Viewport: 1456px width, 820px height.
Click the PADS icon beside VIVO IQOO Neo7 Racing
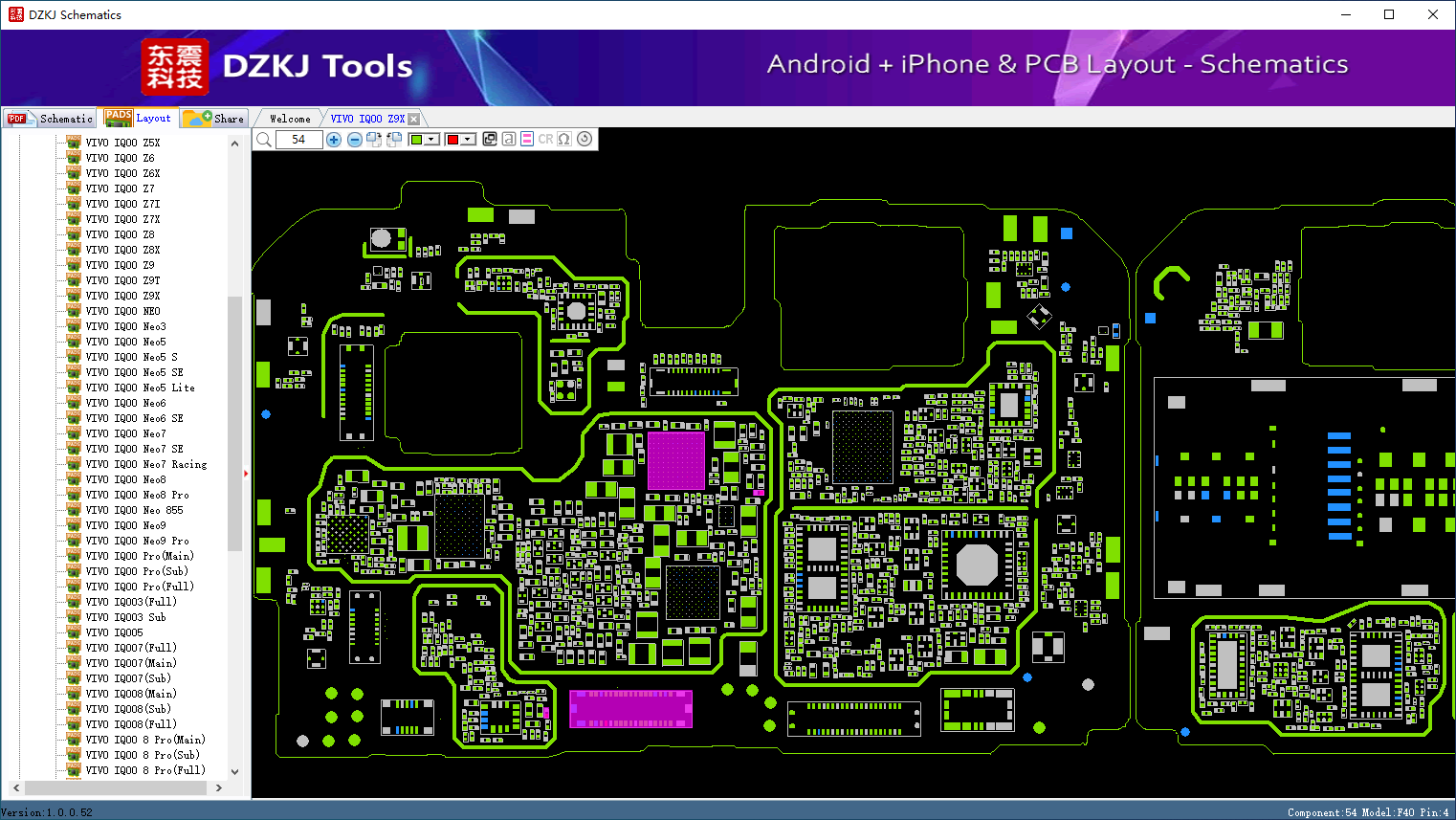74,464
